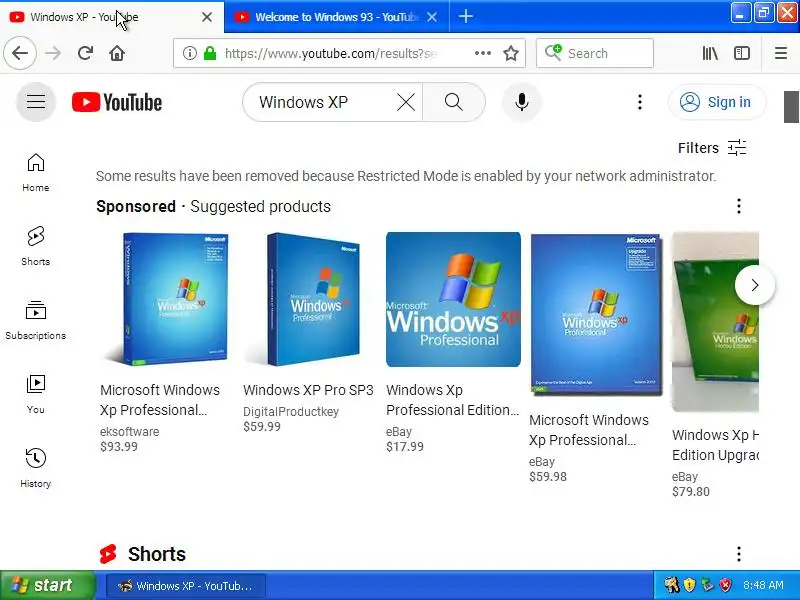
Task: Click the green network tray icon
Action: coord(707,585)
